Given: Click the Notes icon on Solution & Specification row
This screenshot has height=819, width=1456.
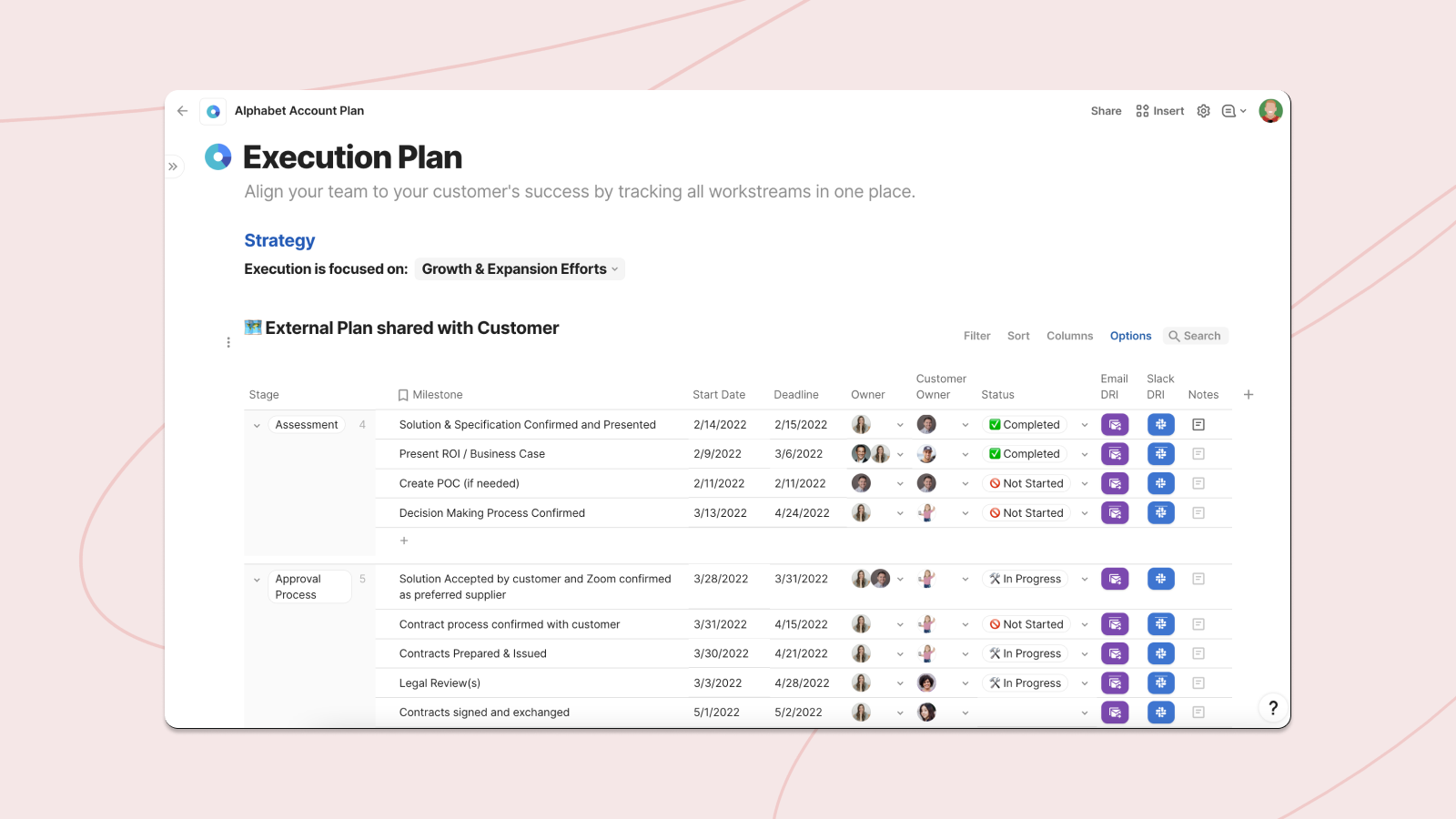Looking at the screenshot, I should pos(1199,424).
